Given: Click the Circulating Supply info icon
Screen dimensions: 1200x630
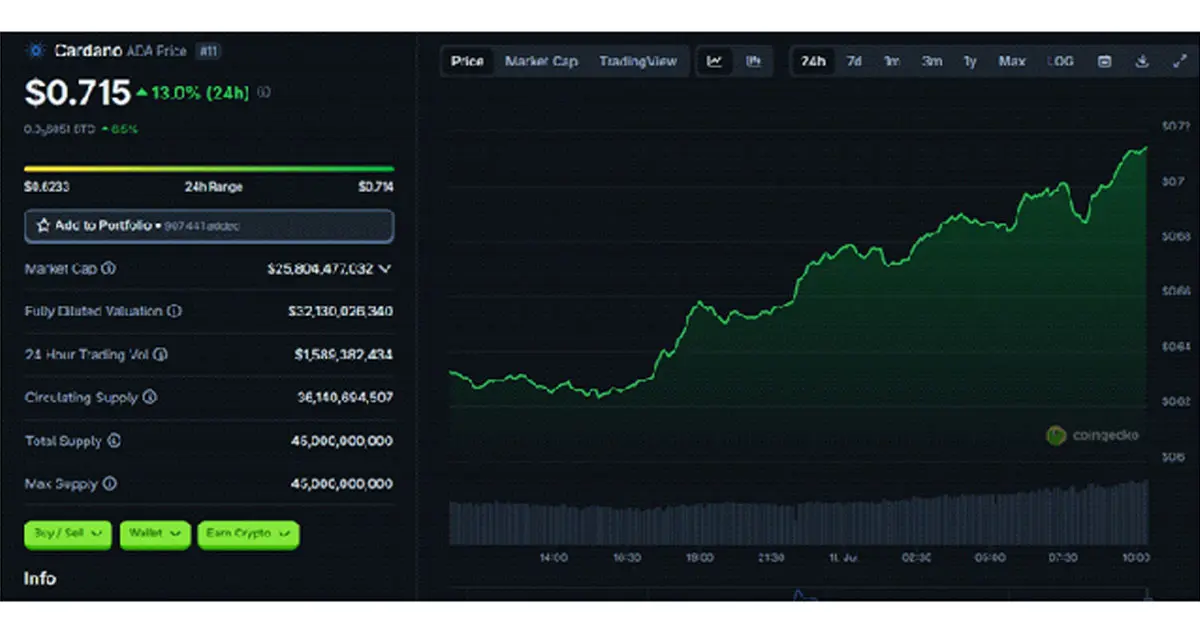Looking at the screenshot, I should (x=150, y=398).
